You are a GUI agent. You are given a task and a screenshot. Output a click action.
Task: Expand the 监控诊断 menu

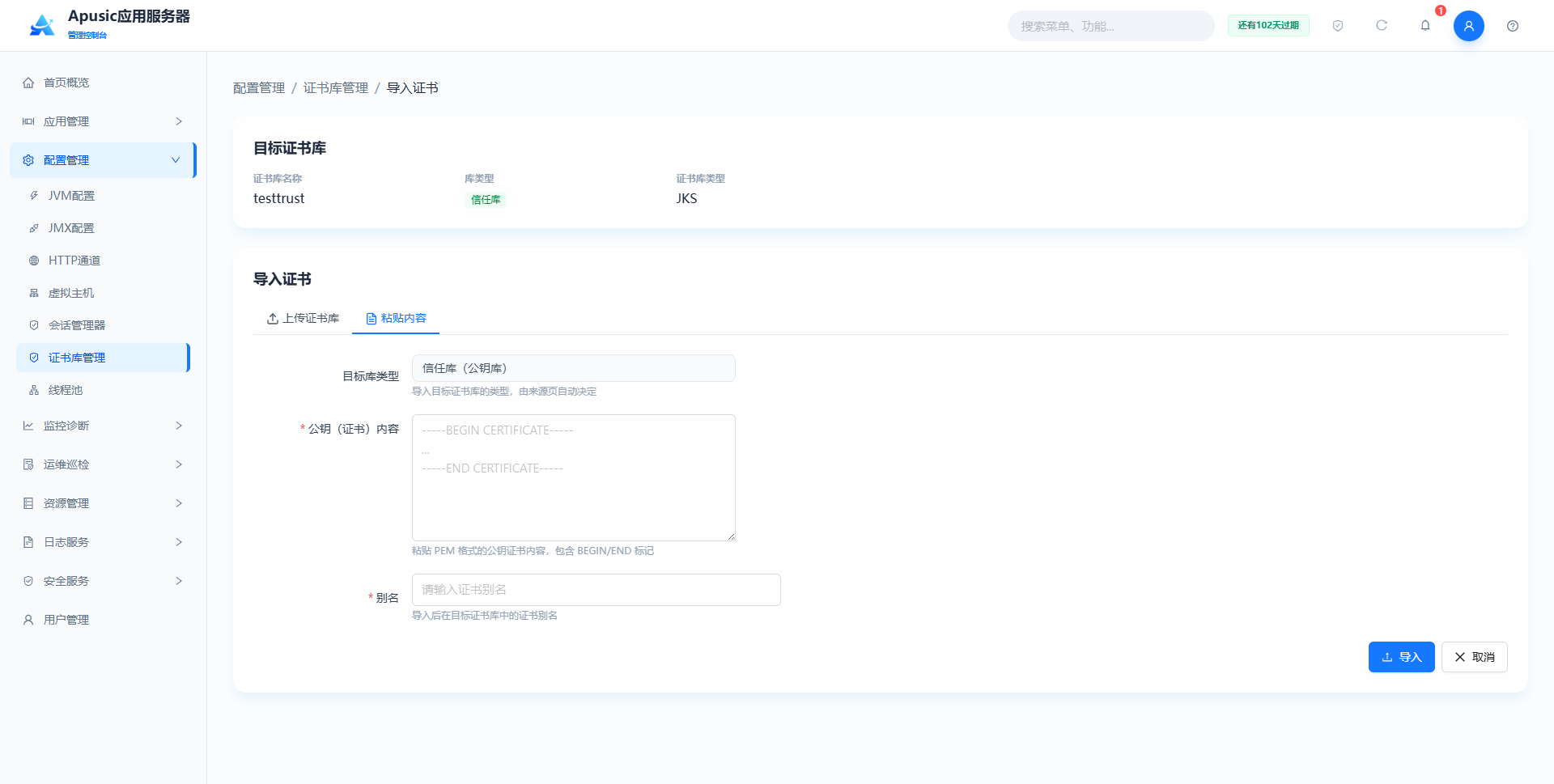click(104, 426)
